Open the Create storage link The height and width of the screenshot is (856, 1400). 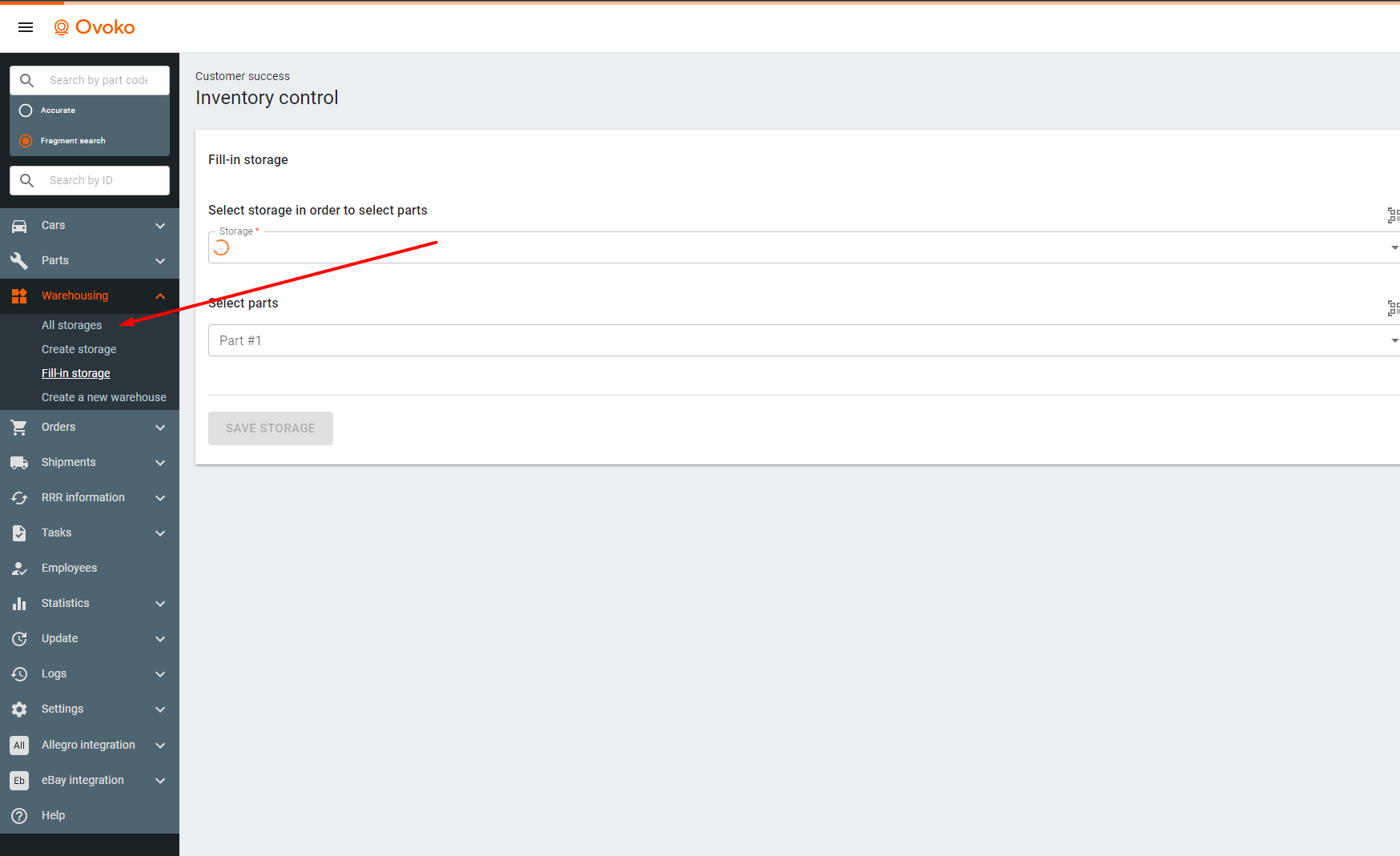pos(79,349)
